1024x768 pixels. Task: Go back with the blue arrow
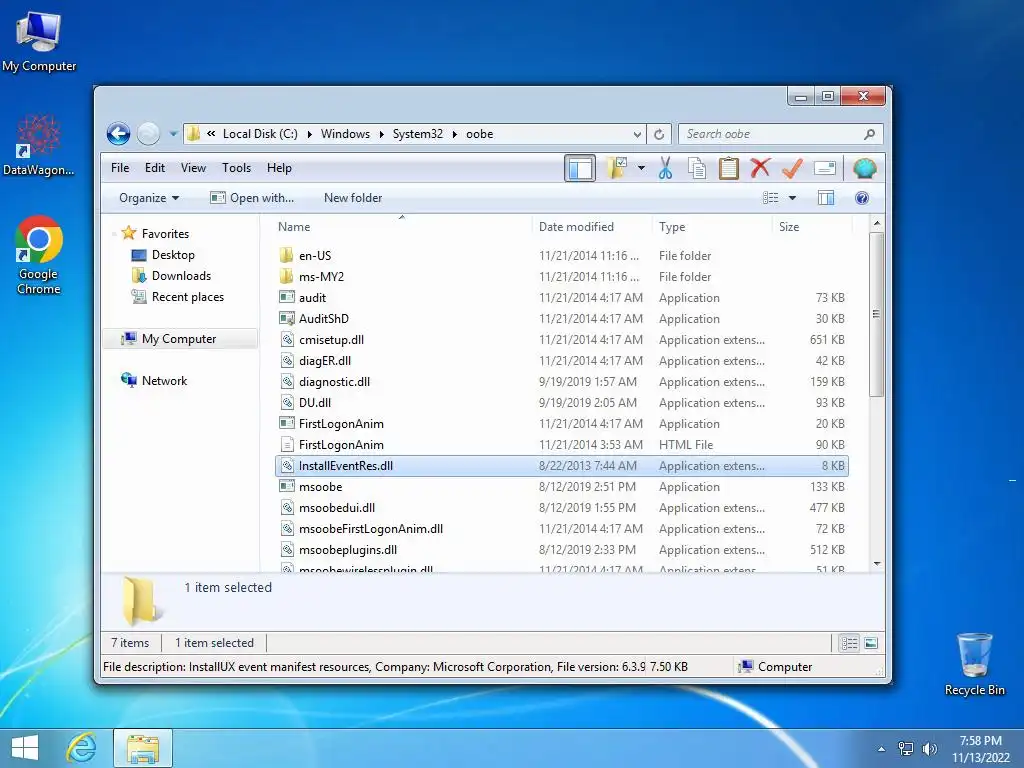tap(118, 134)
